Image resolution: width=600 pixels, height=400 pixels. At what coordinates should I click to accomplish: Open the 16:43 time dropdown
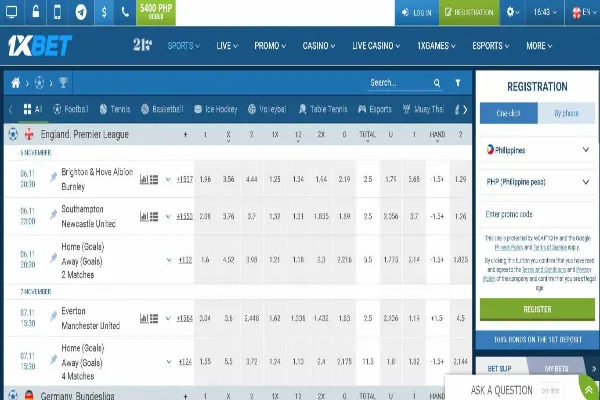[x=545, y=12]
